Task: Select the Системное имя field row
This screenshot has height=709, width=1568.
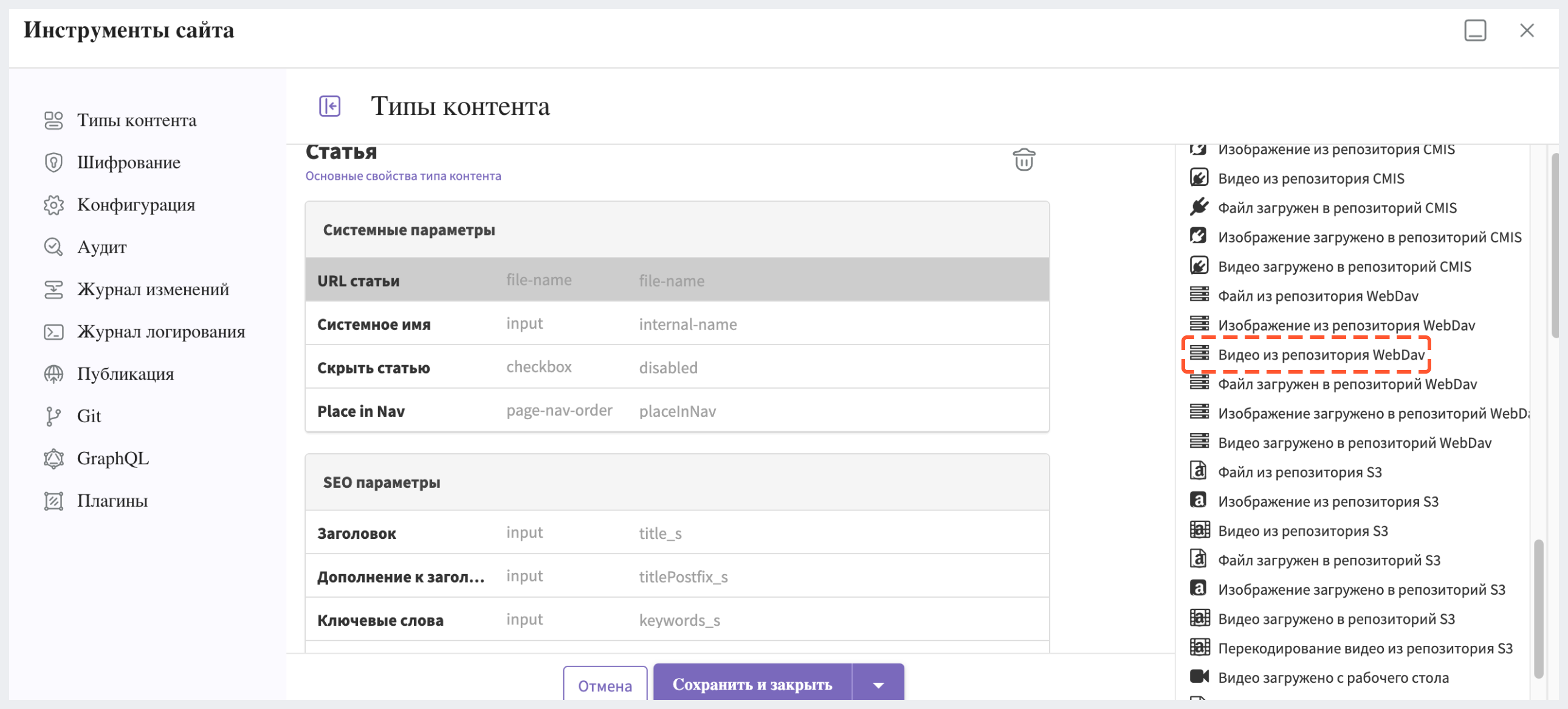Action: tap(677, 324)
